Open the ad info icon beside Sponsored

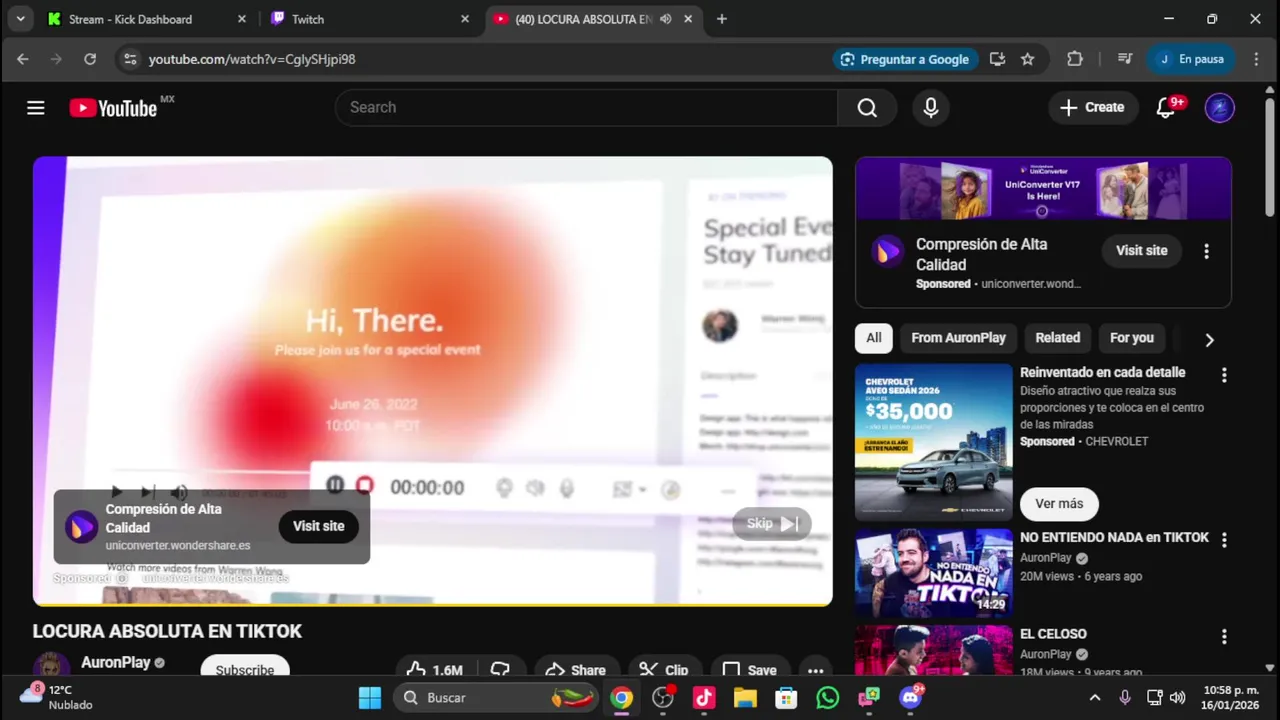pos(122,578)
